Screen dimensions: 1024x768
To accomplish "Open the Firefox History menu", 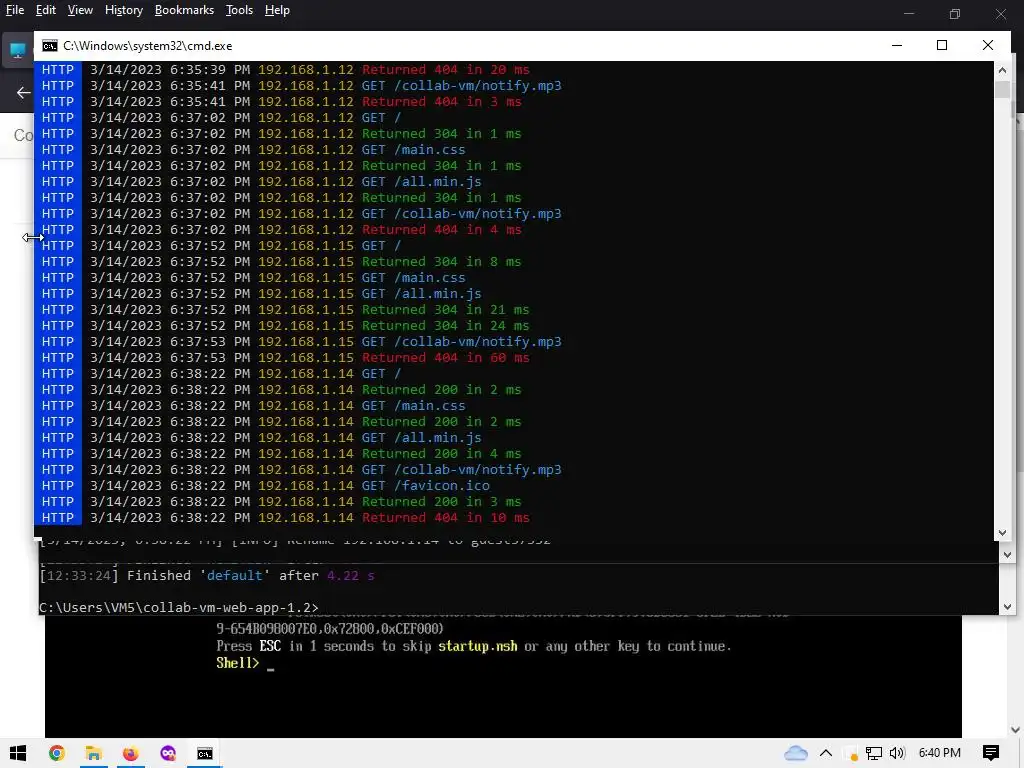I will pyautogui.click(x=123, y=10).
